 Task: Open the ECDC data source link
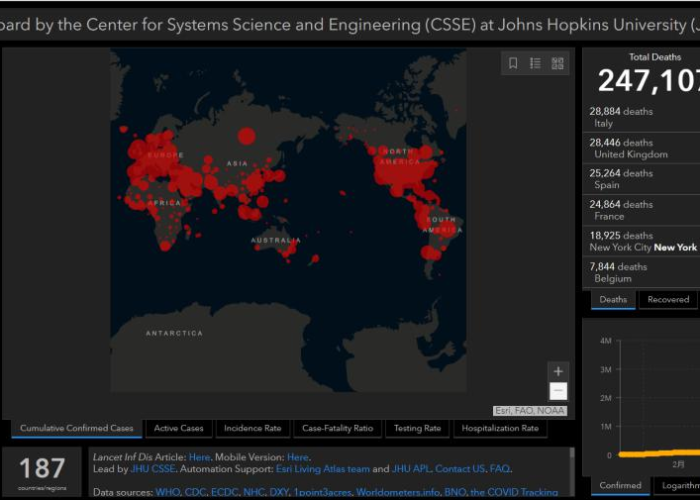(x=225, y=492)
